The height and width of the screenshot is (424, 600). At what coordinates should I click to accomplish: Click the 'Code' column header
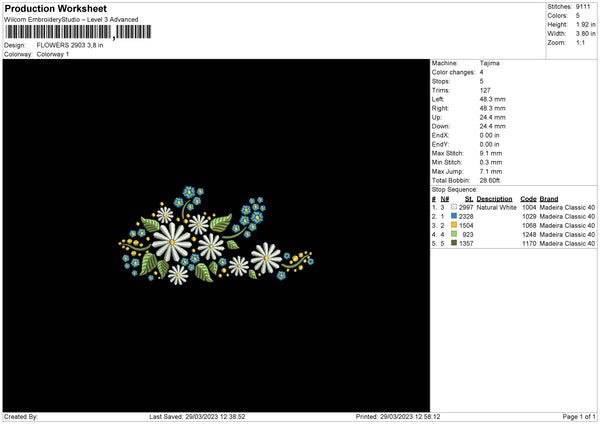(528, 199)
